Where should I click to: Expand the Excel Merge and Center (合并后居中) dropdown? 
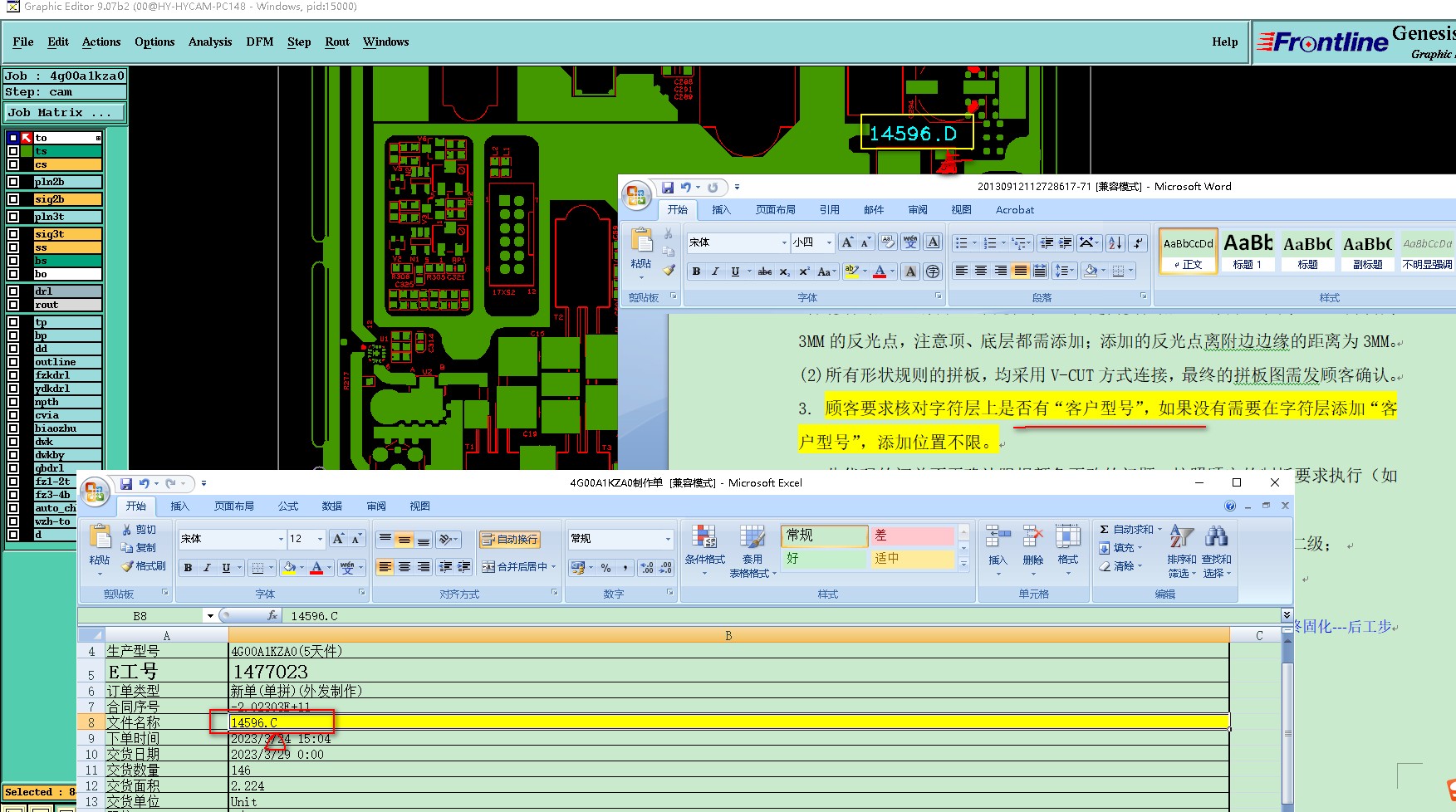tap(553, 567)
